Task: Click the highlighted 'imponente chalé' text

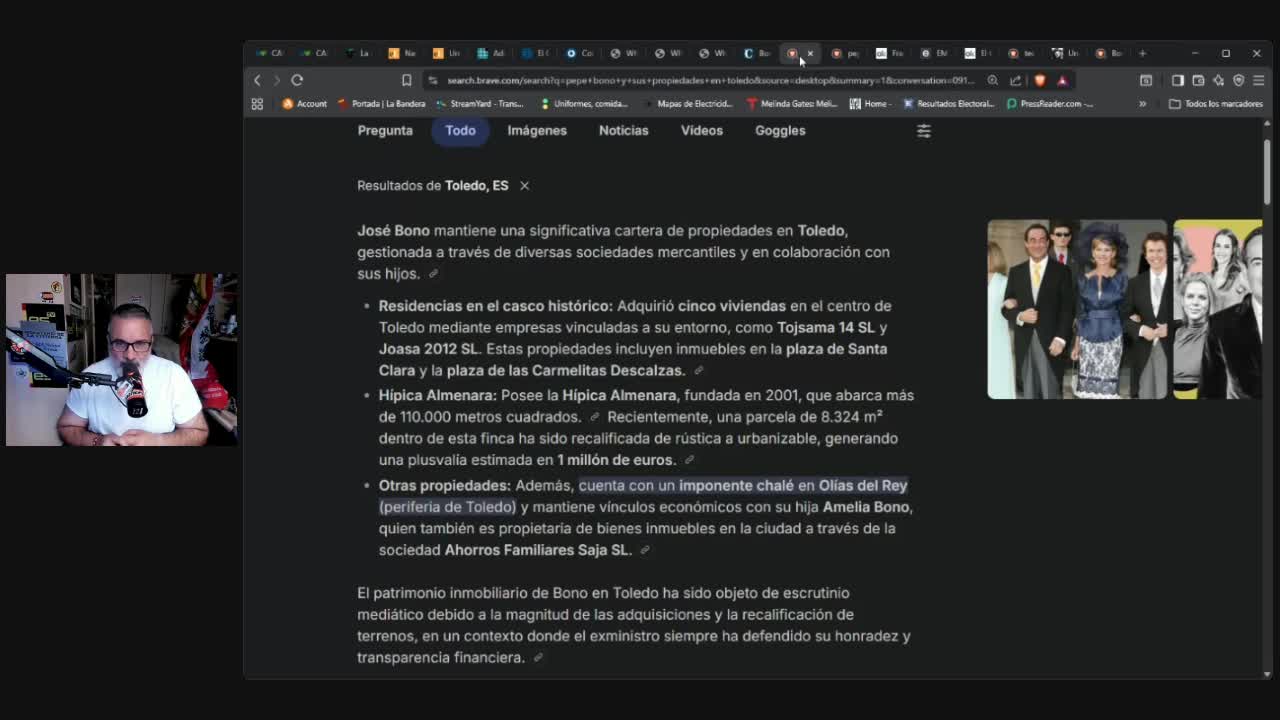Action: (x=736, y=485)
